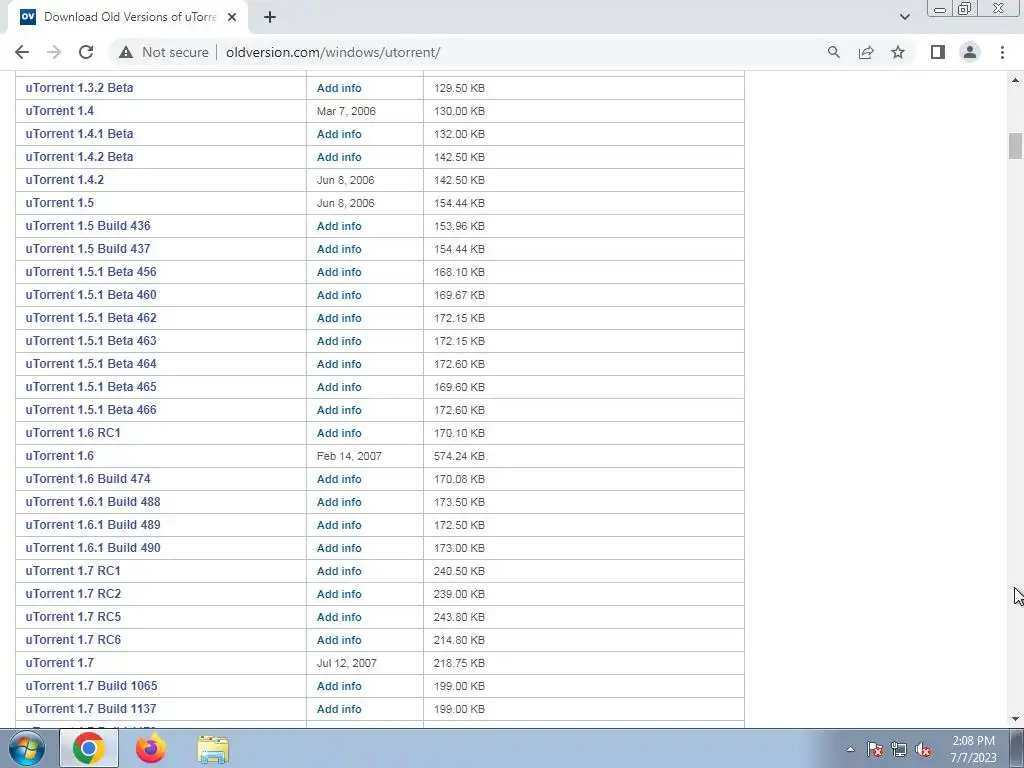Click the vertical scrollbar thumb

click(1015, 146)
